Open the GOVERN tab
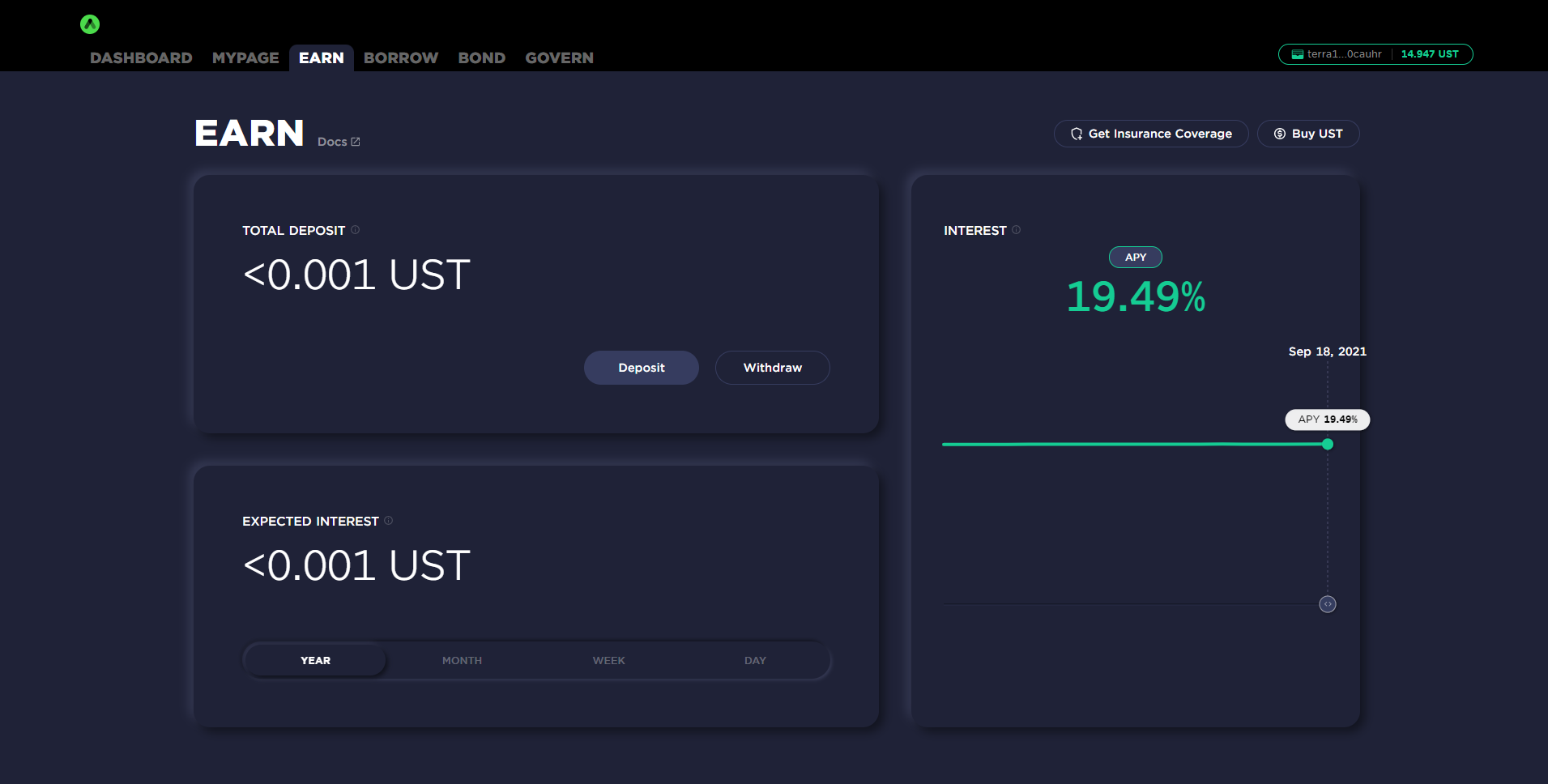This screenshot has height=784, width=1548. pyautogui.click(x=559, y=58)
